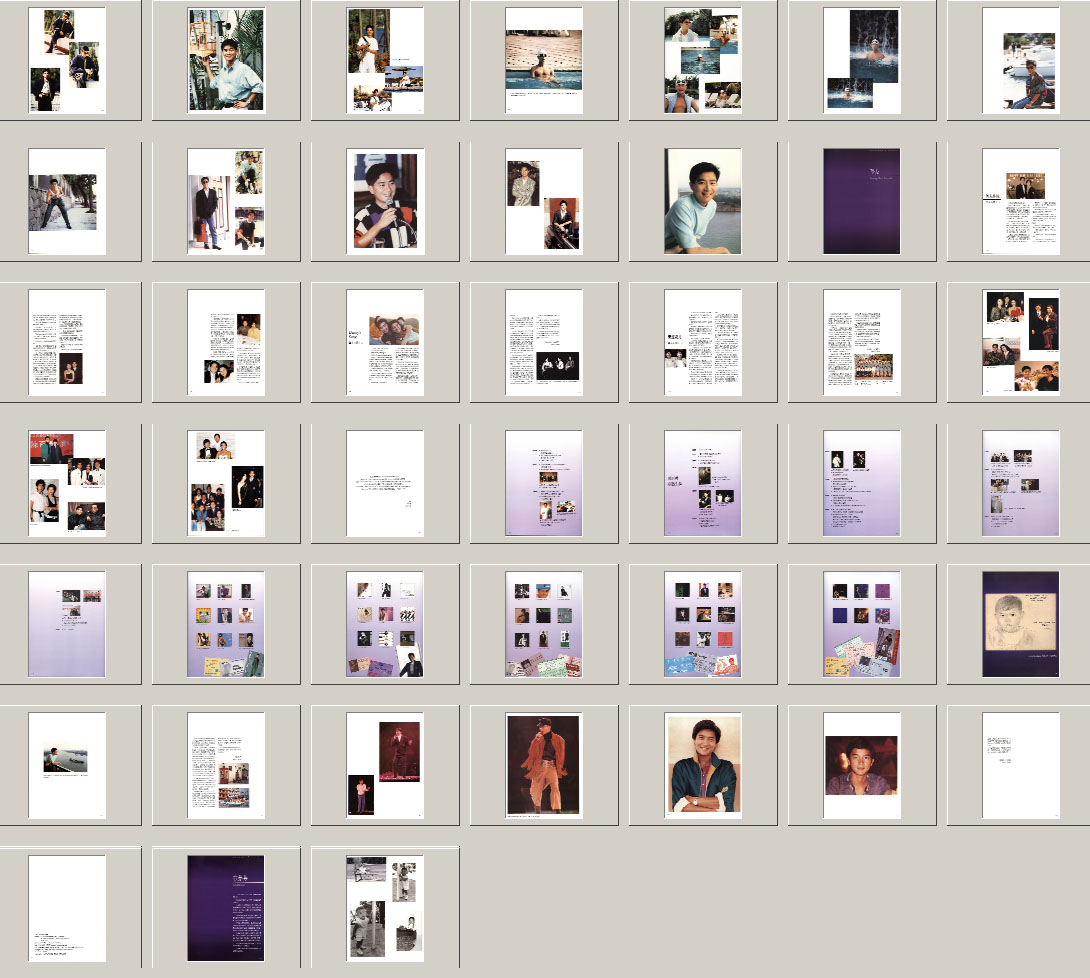Screen dimensions: 1090x978
Task: Select the white page with small river photo
Action: pos(67,765)
